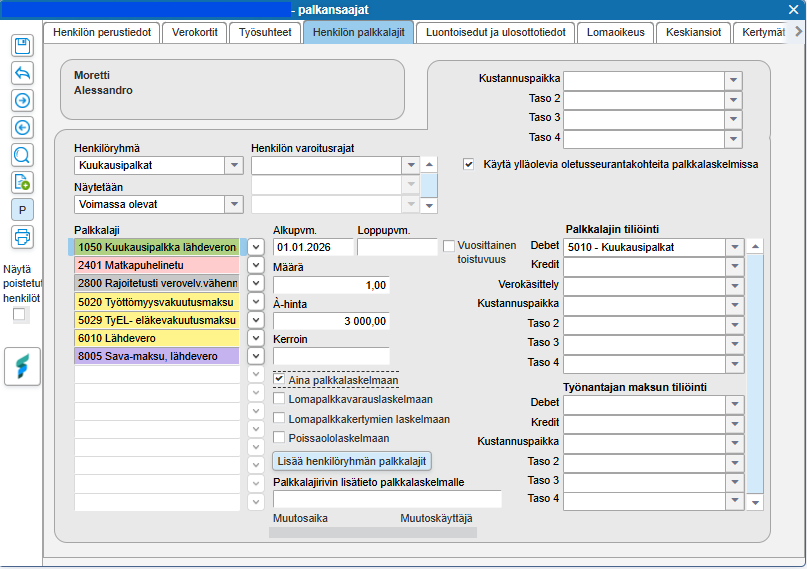Toggle Aina palkkalaskelmaan checkbox
807x569 pixels.
pyautogui.click(x=279, y=379)
